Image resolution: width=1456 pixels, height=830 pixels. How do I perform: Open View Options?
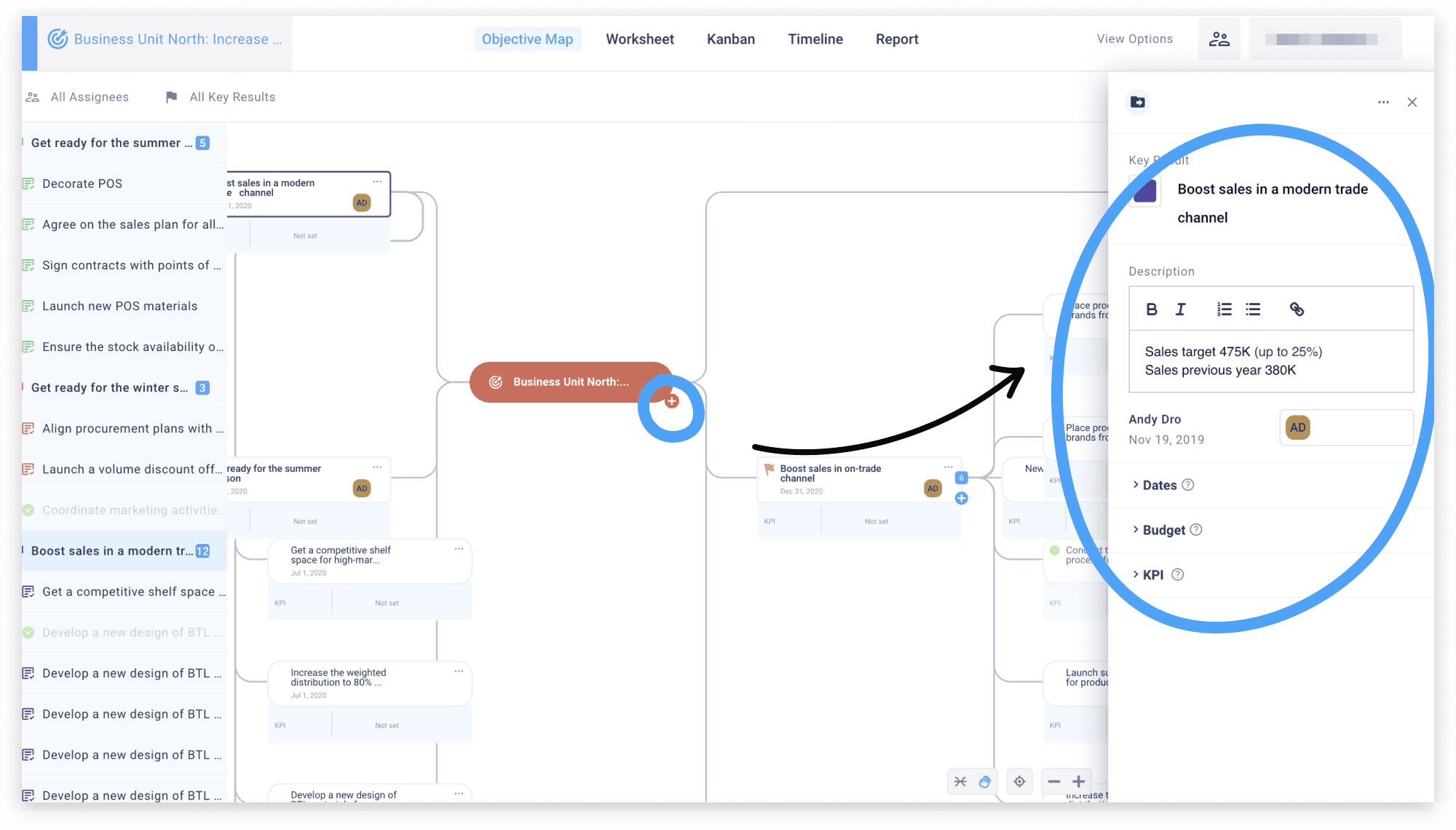tap(1135, 39)
